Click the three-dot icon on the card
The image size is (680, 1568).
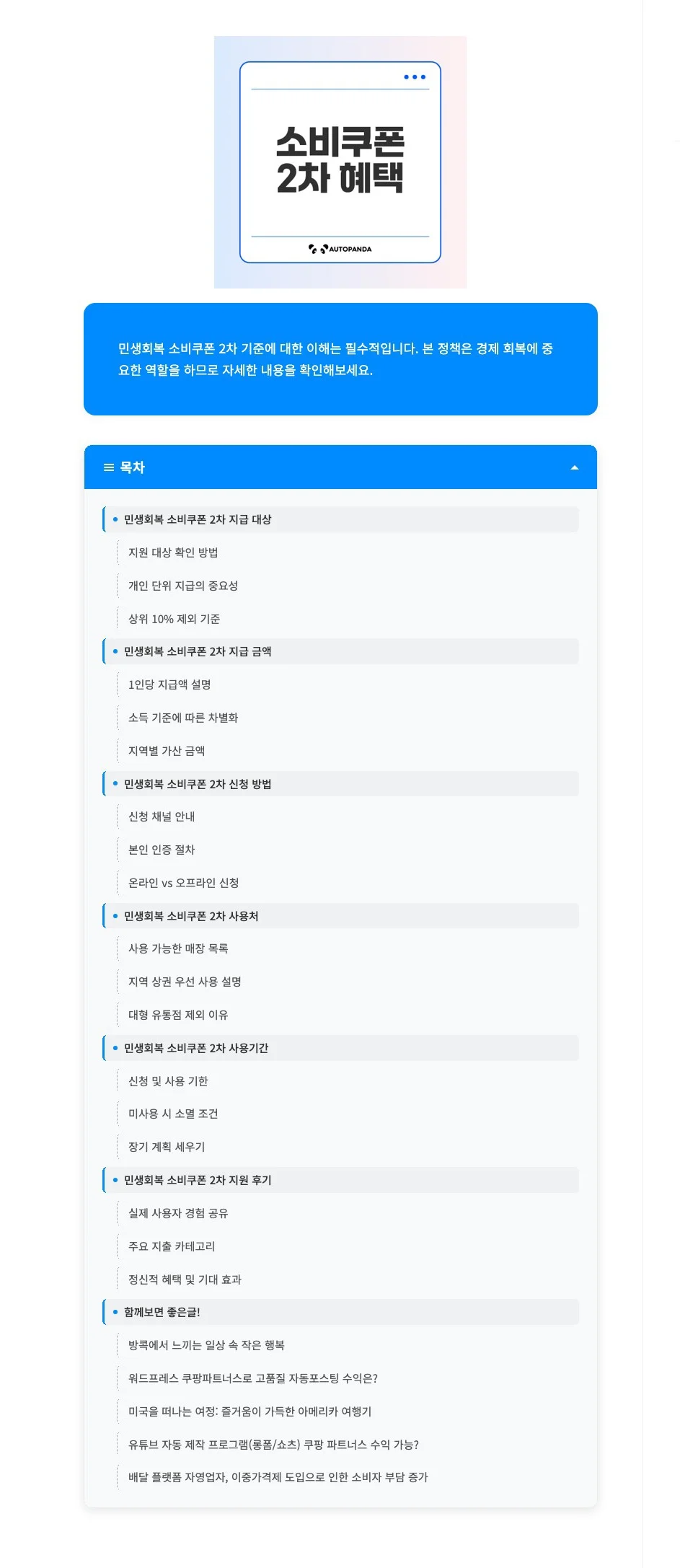click(413, 75)
